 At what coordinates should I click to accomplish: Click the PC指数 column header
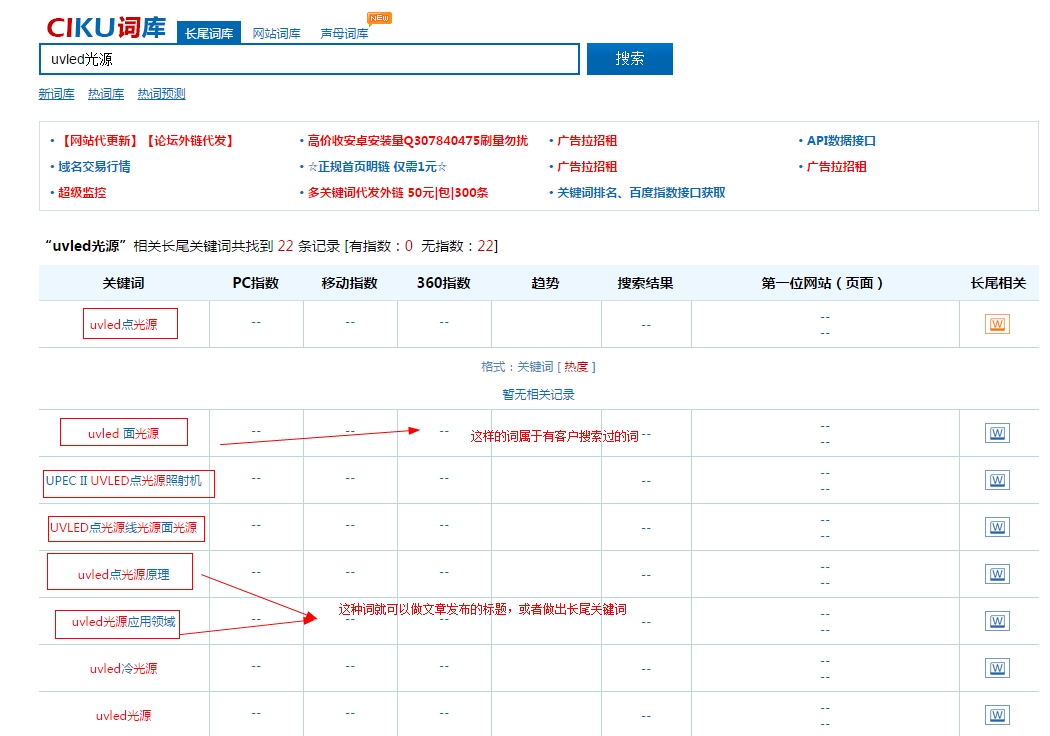pyautogui.click(x=256, y=283)
